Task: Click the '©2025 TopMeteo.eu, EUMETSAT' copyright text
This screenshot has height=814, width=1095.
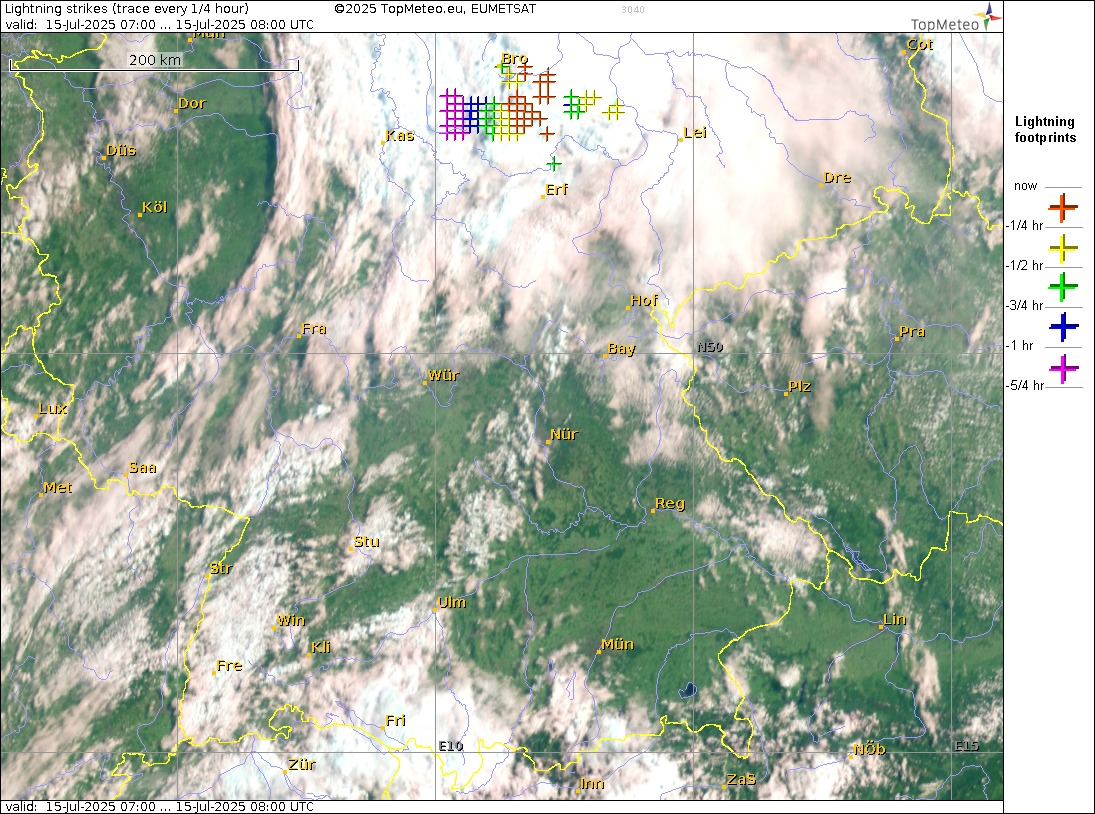Action: pos(435,9)
